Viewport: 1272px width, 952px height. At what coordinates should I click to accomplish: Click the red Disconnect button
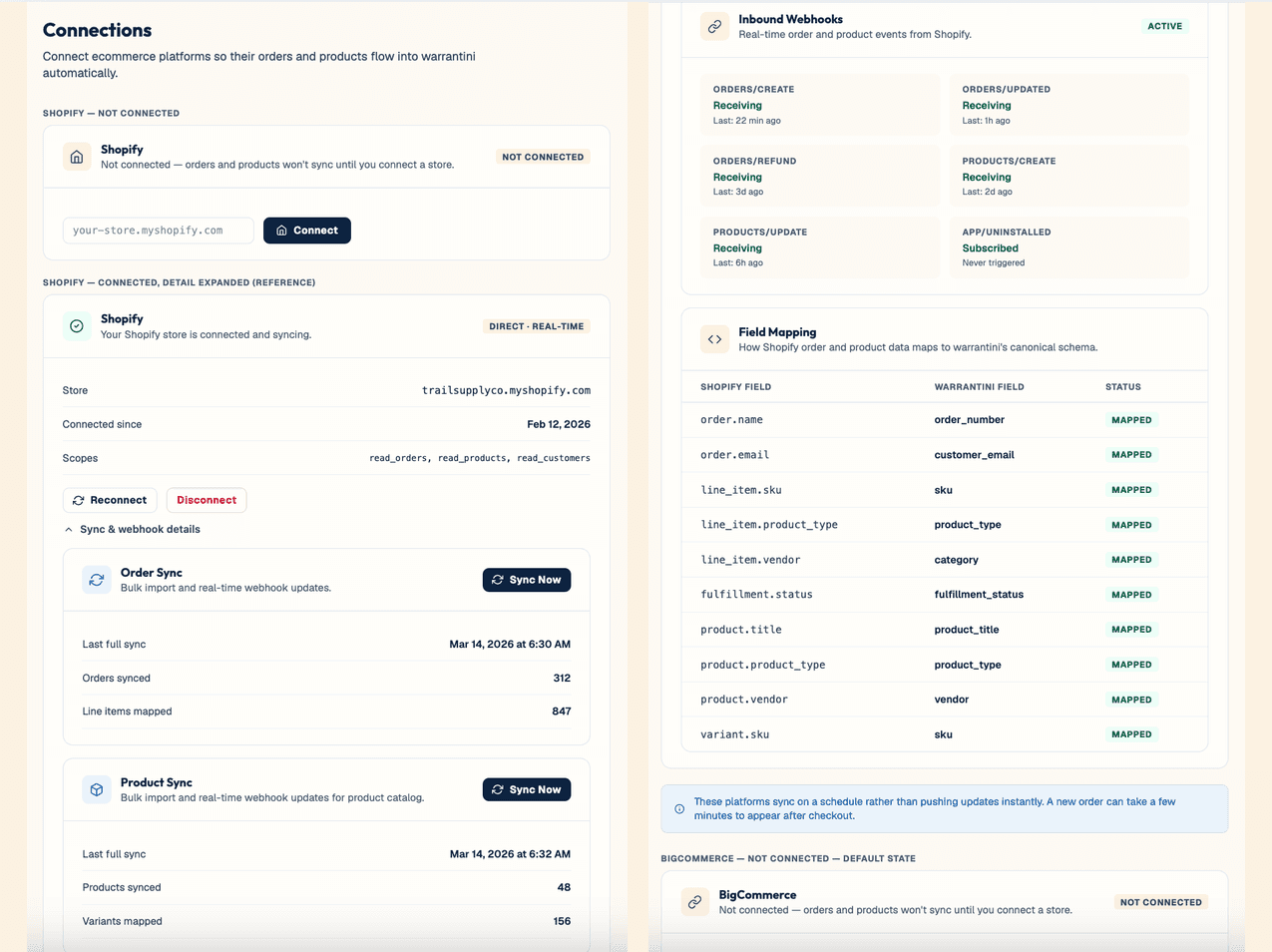coord(207,500)
